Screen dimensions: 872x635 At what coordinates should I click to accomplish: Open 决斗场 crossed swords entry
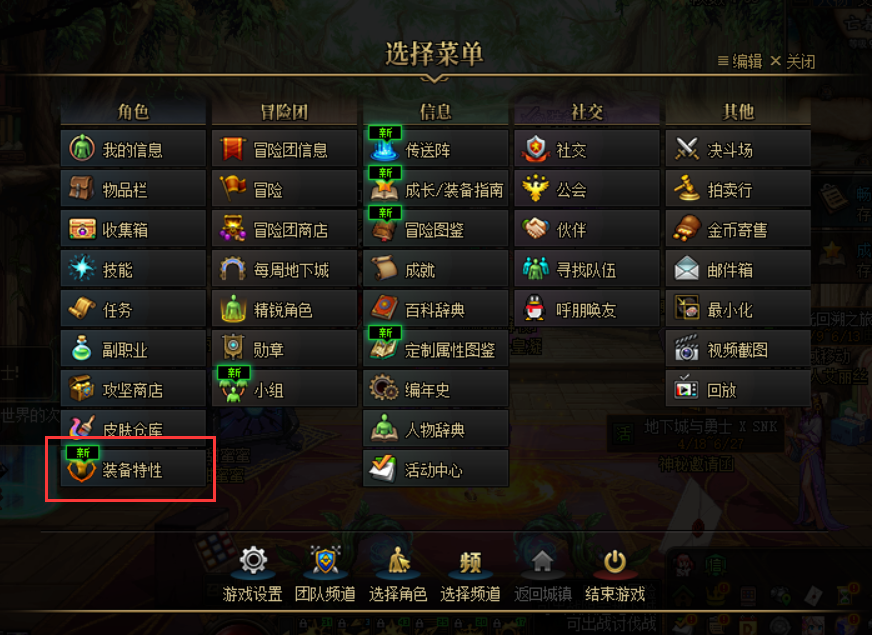pyautogui.click(x=738, y=150)
